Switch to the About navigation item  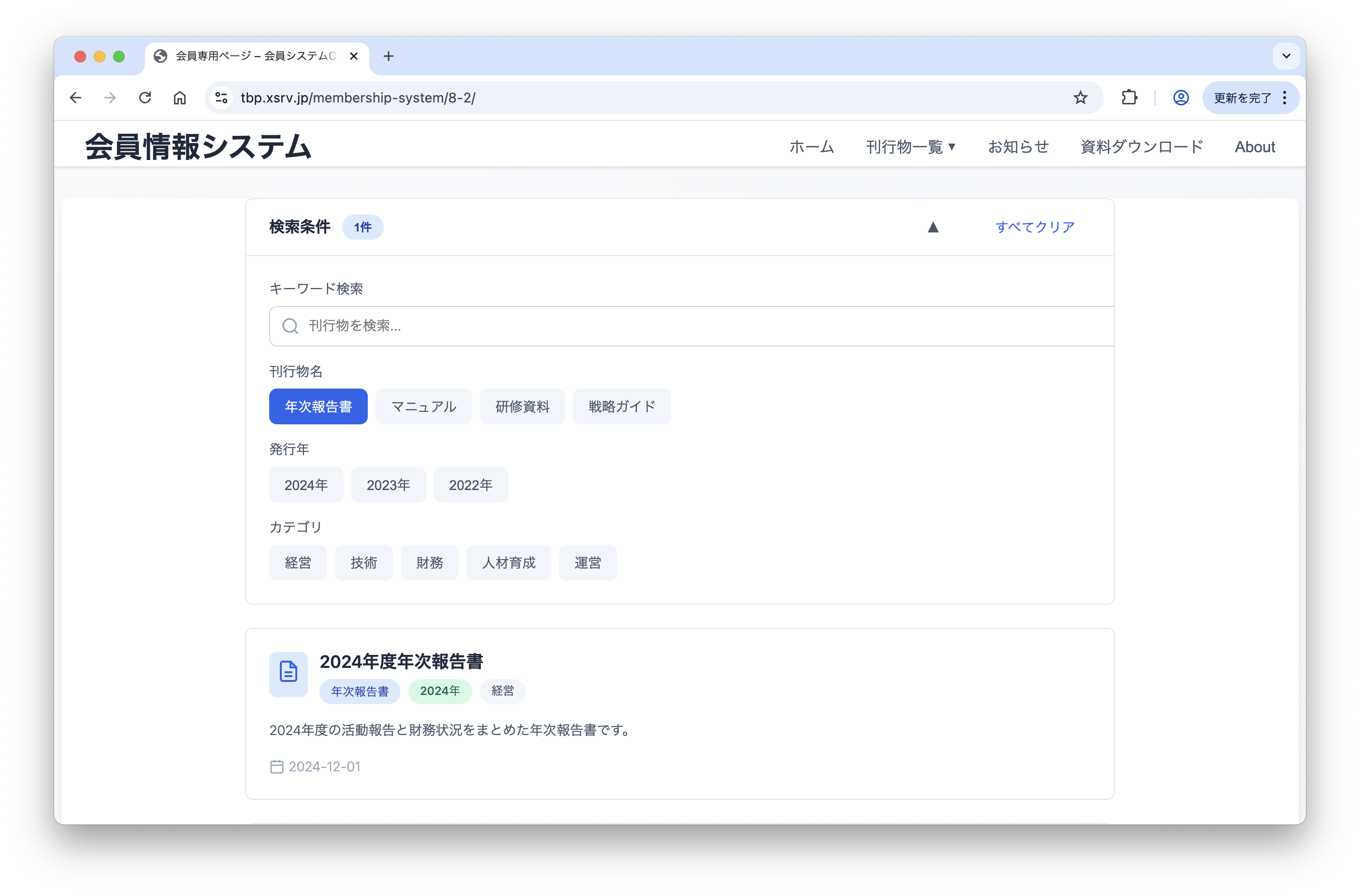coord(1255,147)
